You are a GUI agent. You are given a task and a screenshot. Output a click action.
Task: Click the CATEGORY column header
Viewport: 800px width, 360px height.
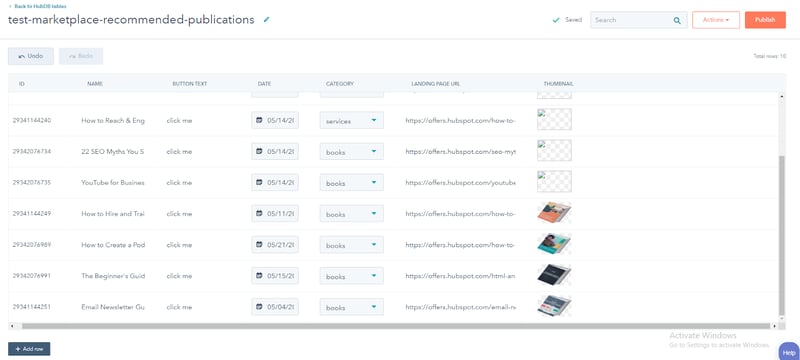point(340,84)
